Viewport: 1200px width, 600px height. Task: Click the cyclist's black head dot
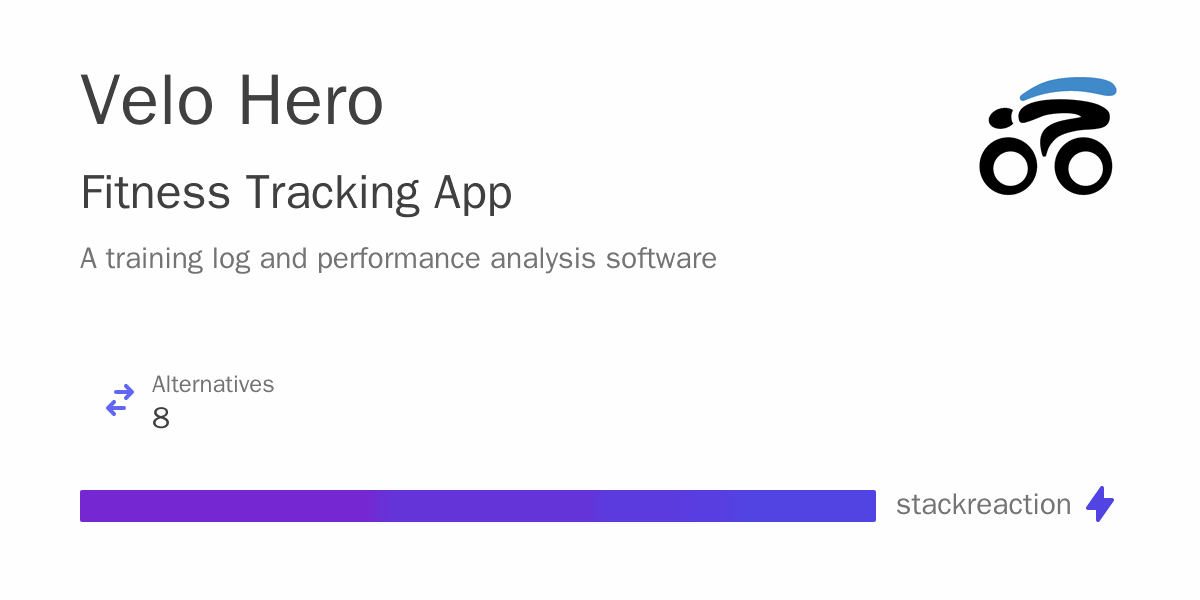click(1000, 120)
